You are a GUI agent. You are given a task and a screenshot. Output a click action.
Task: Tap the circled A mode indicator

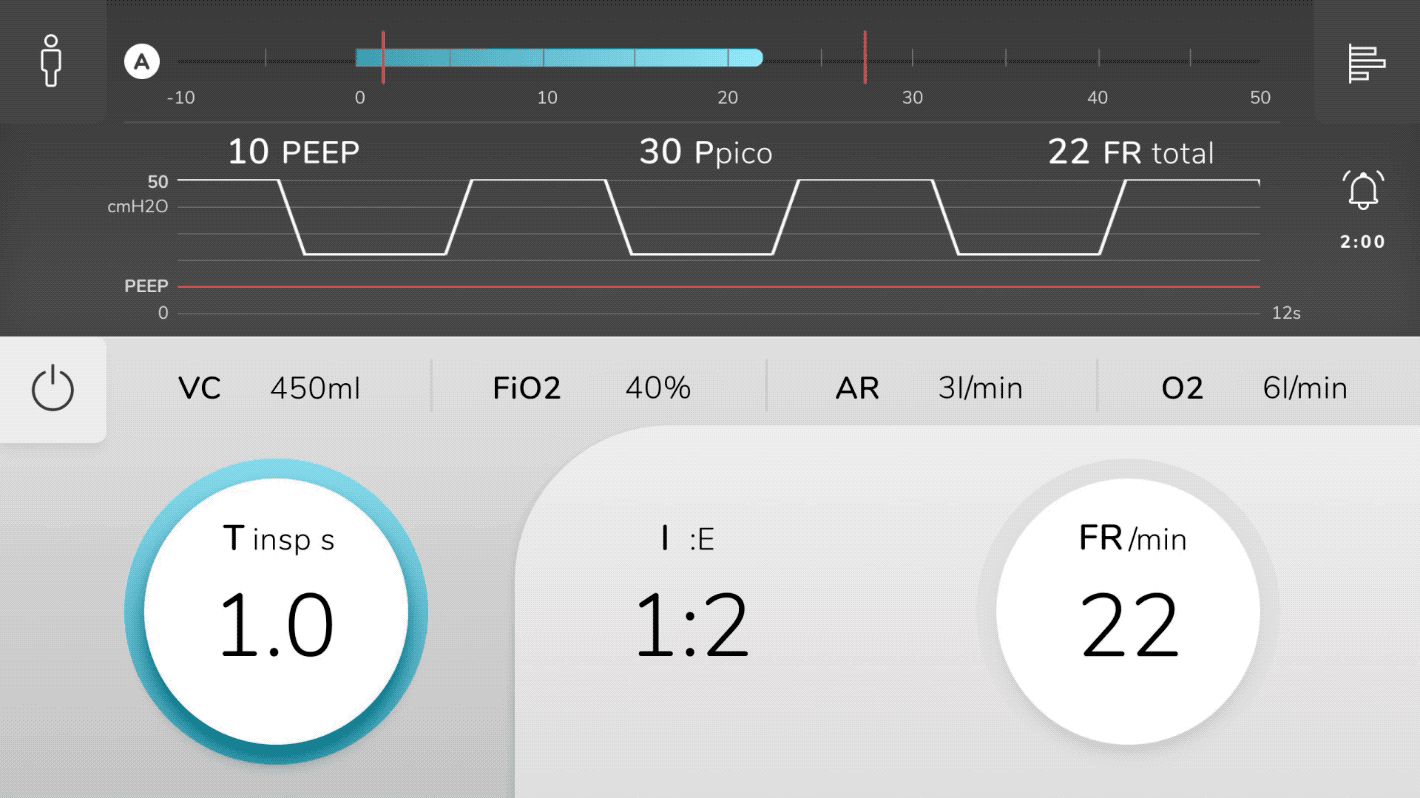tap(142, 62)
